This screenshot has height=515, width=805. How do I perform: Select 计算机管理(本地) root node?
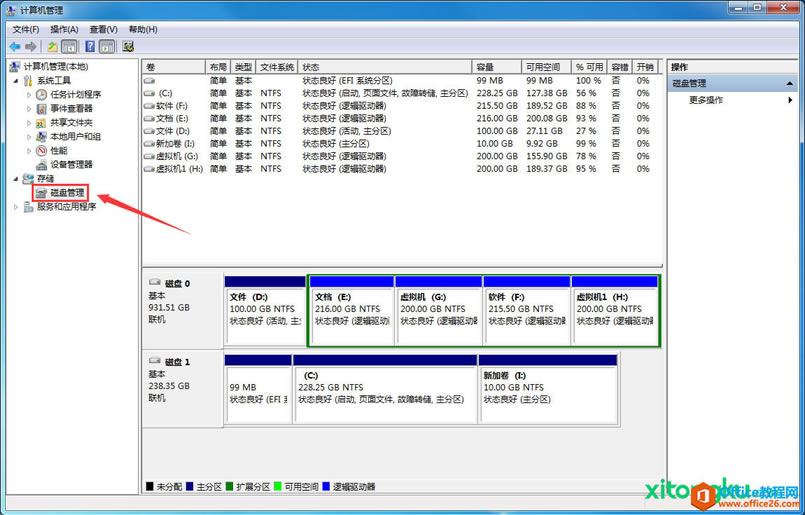55,67
